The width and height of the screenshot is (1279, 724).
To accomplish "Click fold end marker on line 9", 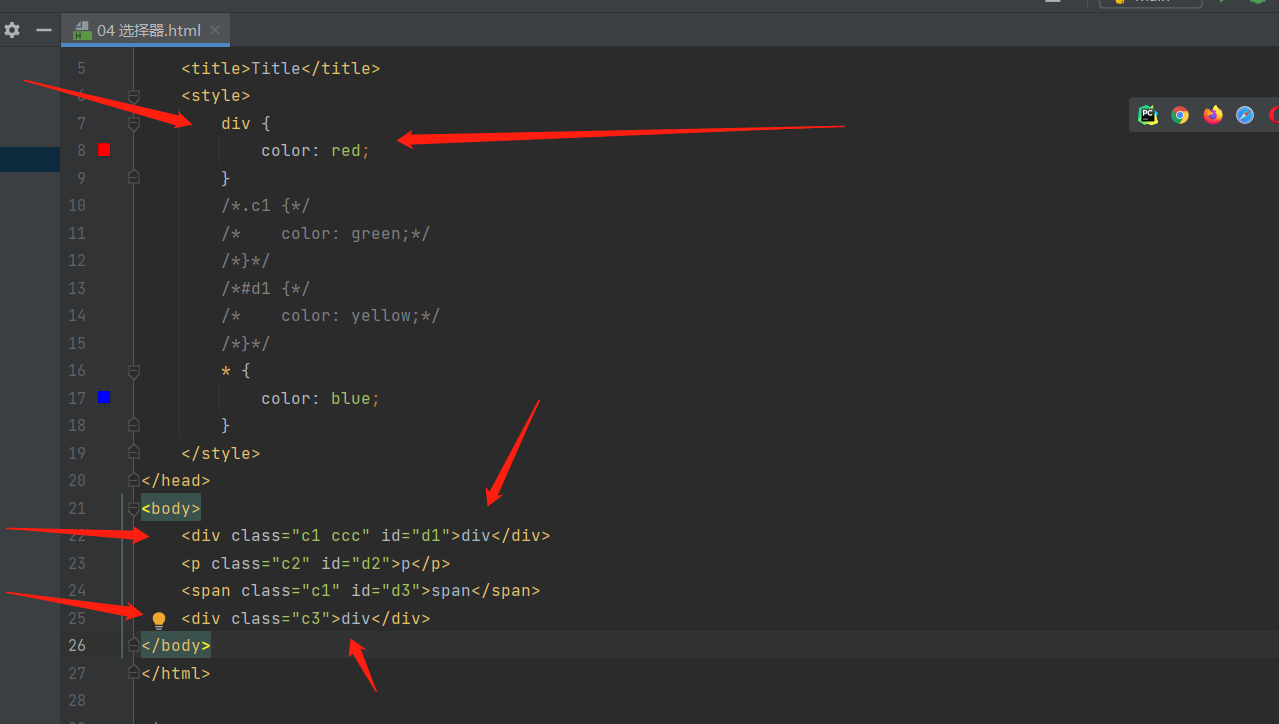I will (133, 178).
